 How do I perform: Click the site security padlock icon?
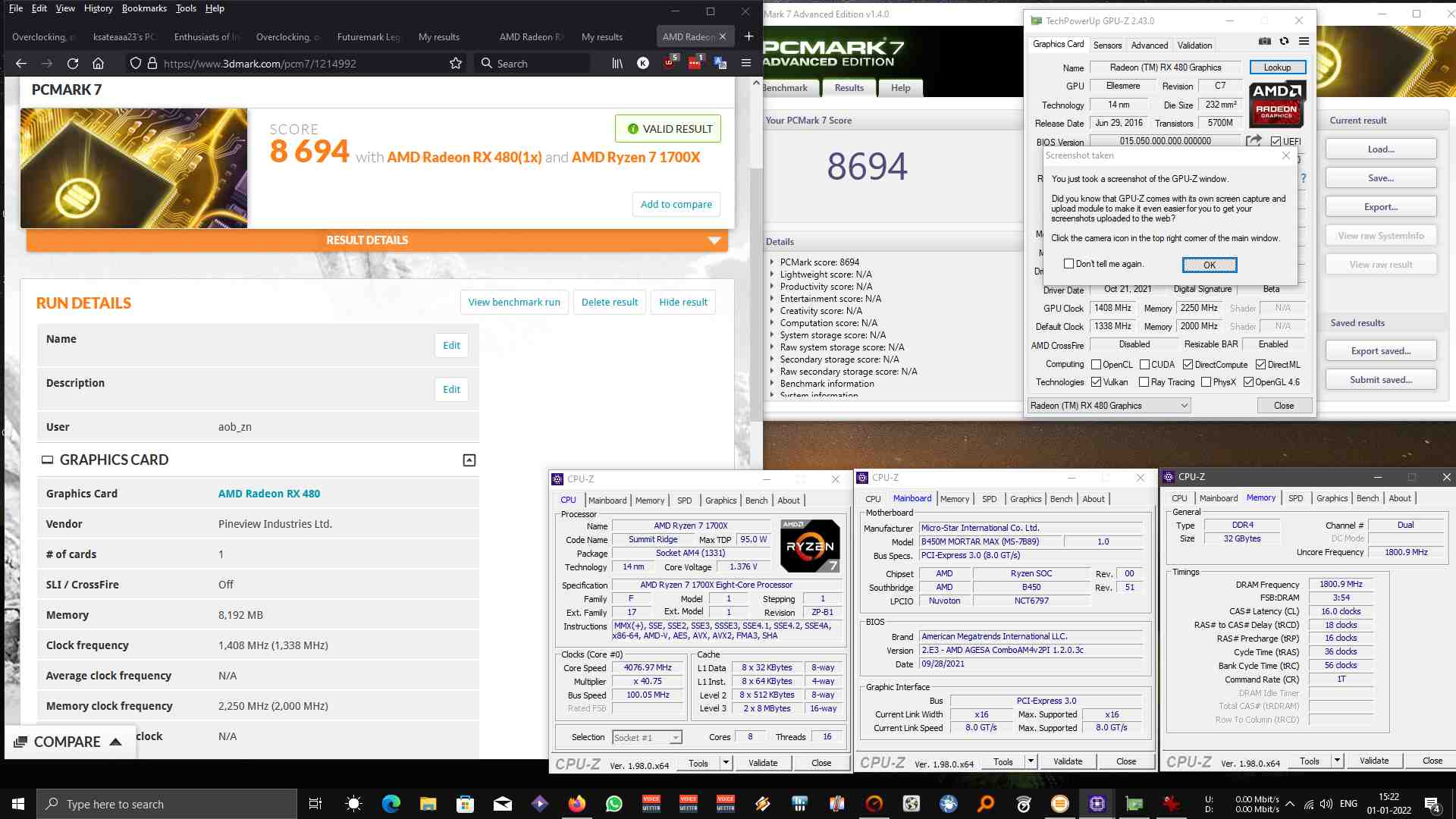[152, 64]
